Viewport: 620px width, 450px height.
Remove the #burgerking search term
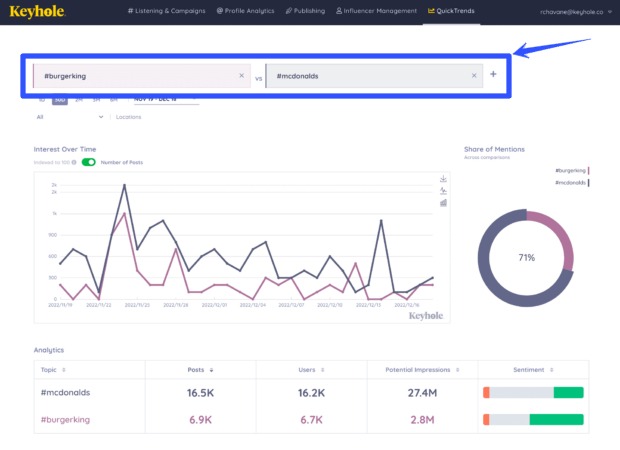pos(241,76)
